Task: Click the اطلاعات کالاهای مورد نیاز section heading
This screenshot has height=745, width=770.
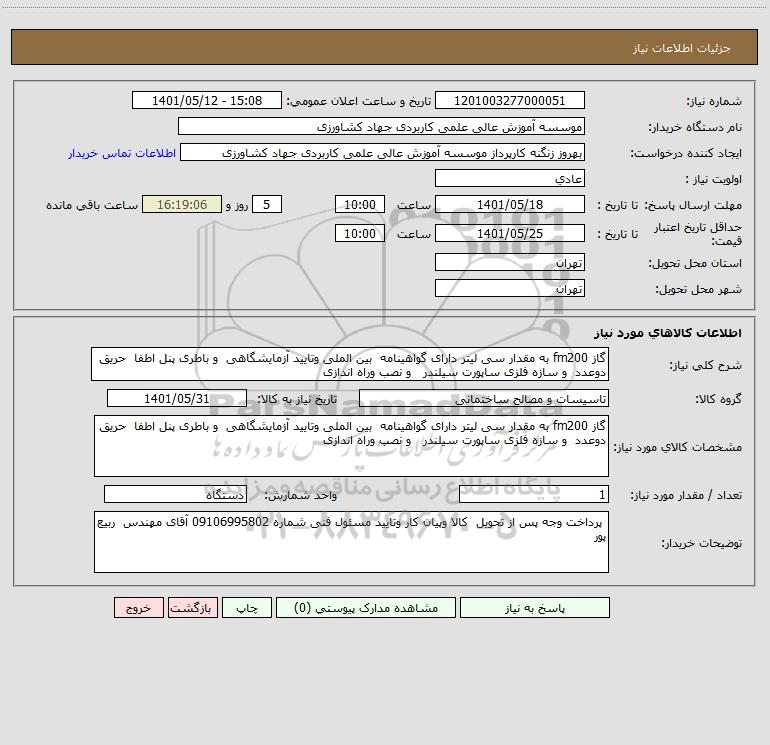Action: 668,333
